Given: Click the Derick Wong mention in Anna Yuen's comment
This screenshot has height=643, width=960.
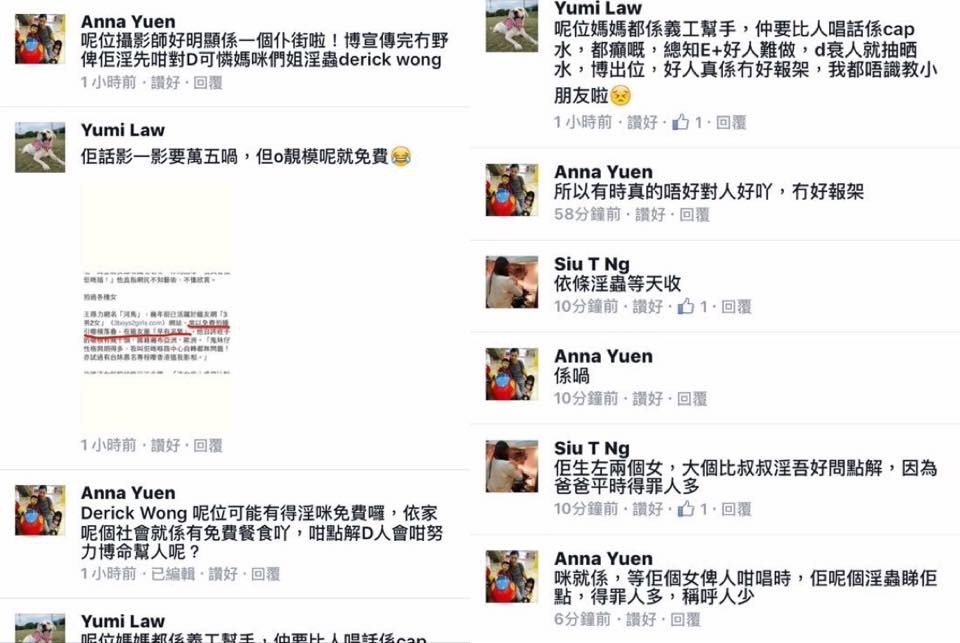Looking at the screenshot, I should (133, 513).
